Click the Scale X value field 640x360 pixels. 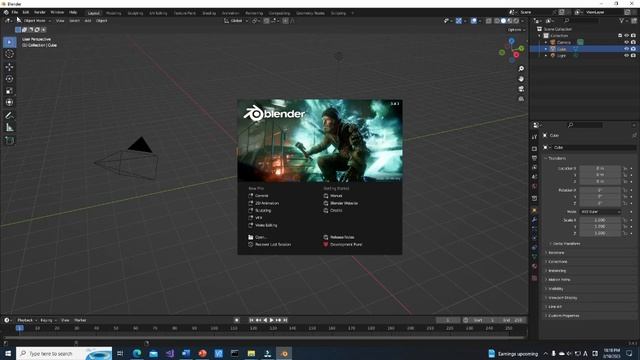pos(600,220)
